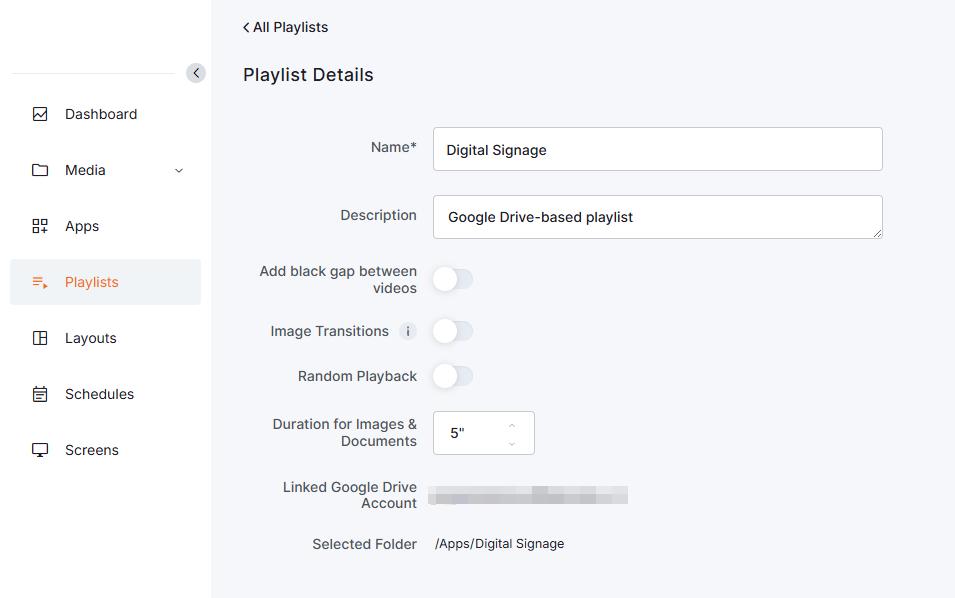Click the Playlists icon in sidebar
955x598 pixels.
[40, 282]
